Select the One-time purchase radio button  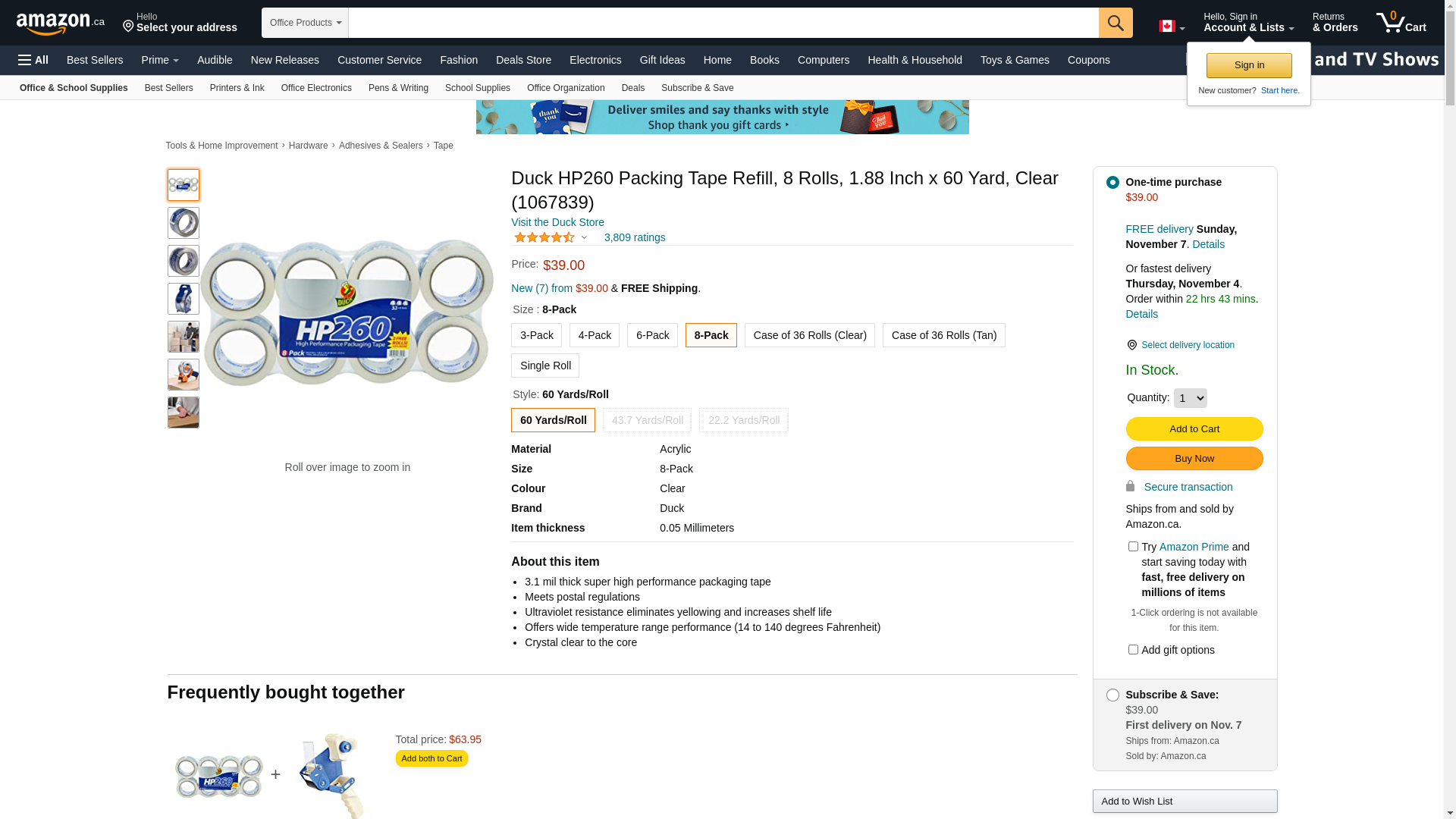(1112, 182)
